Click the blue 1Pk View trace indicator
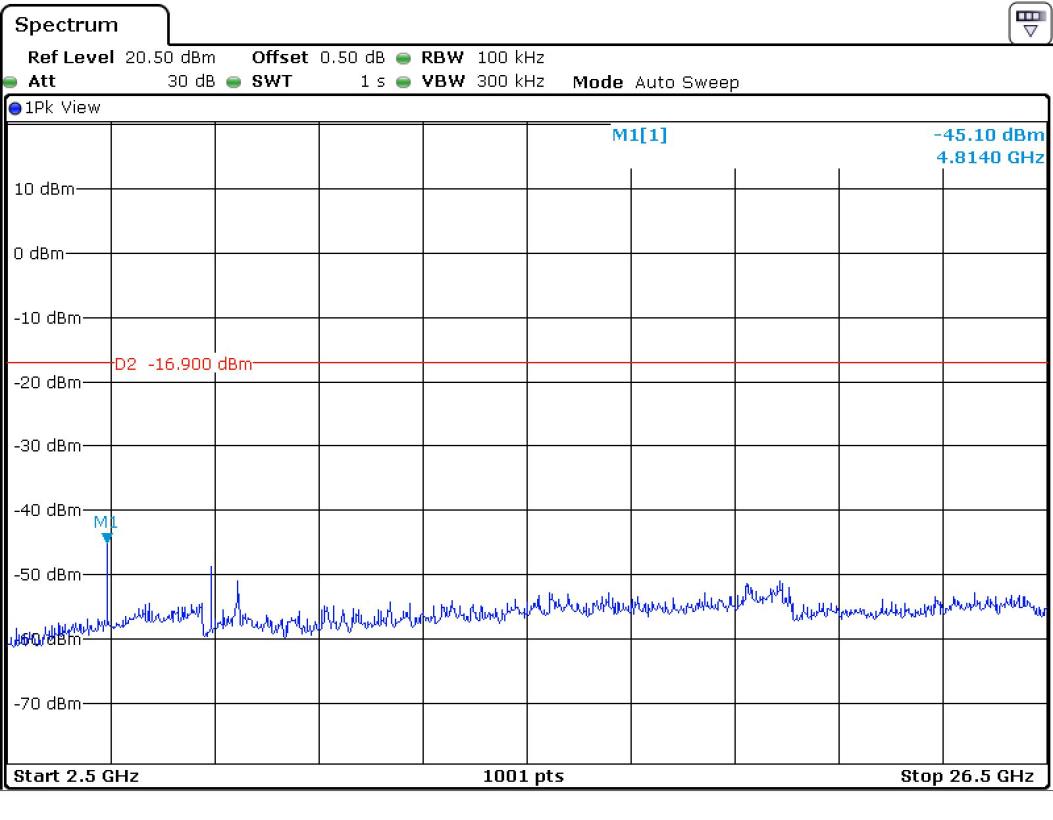The height and width of the screenshot is (820, 1053). point(15,108)
